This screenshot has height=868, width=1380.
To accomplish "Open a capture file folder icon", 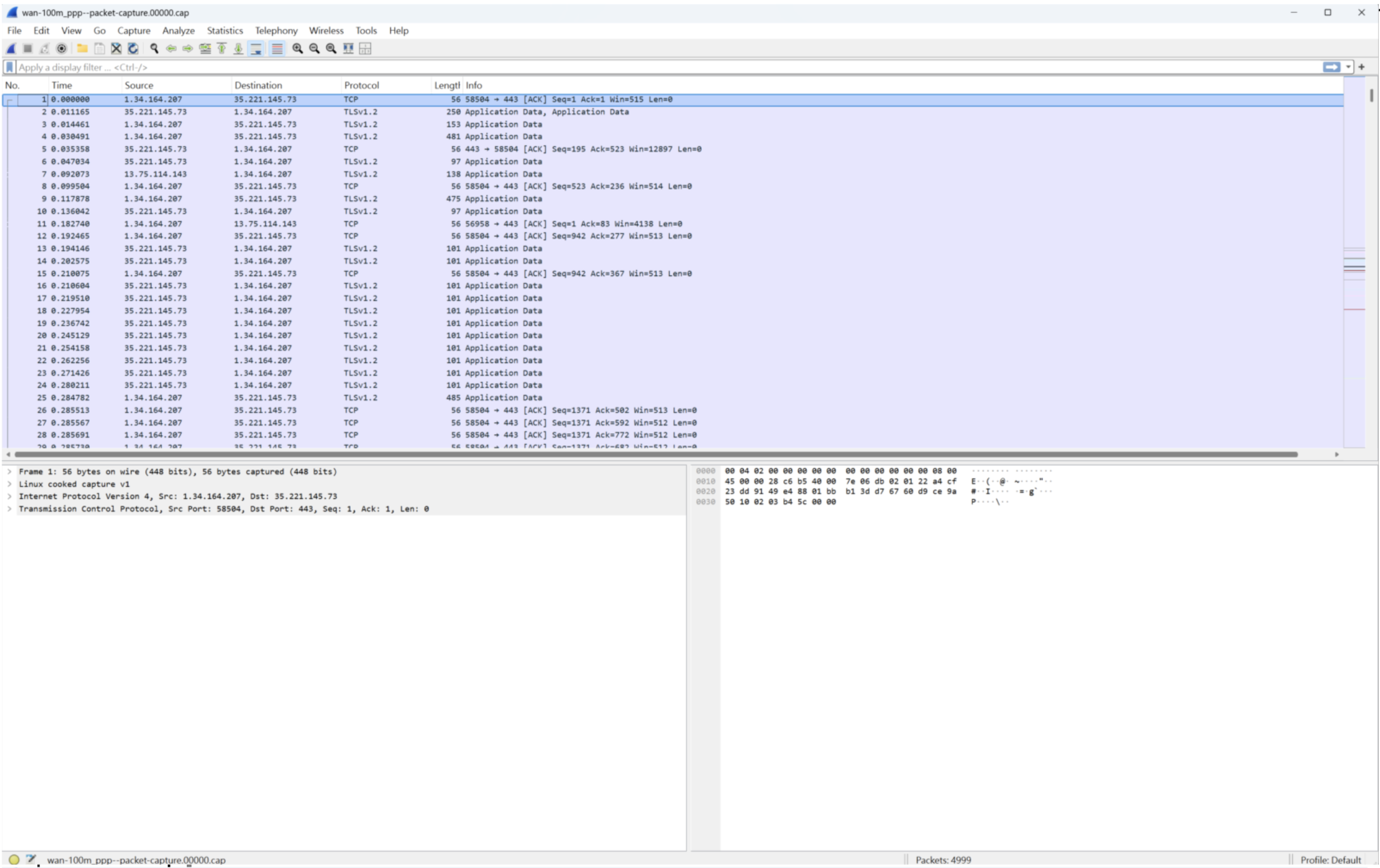I will coord(82,49).
